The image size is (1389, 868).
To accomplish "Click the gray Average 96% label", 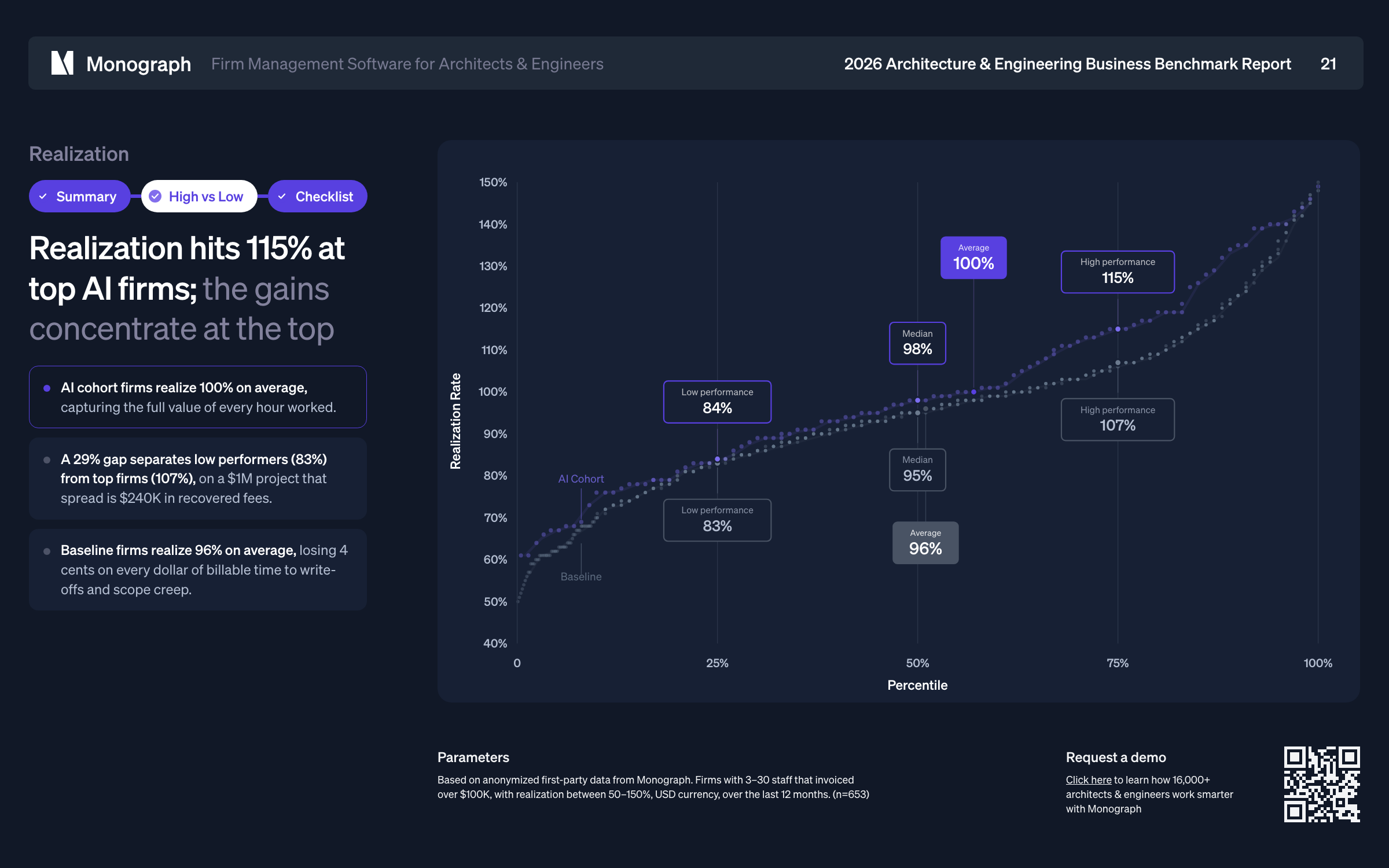I will pyautogui.click(x=925, y=543).
